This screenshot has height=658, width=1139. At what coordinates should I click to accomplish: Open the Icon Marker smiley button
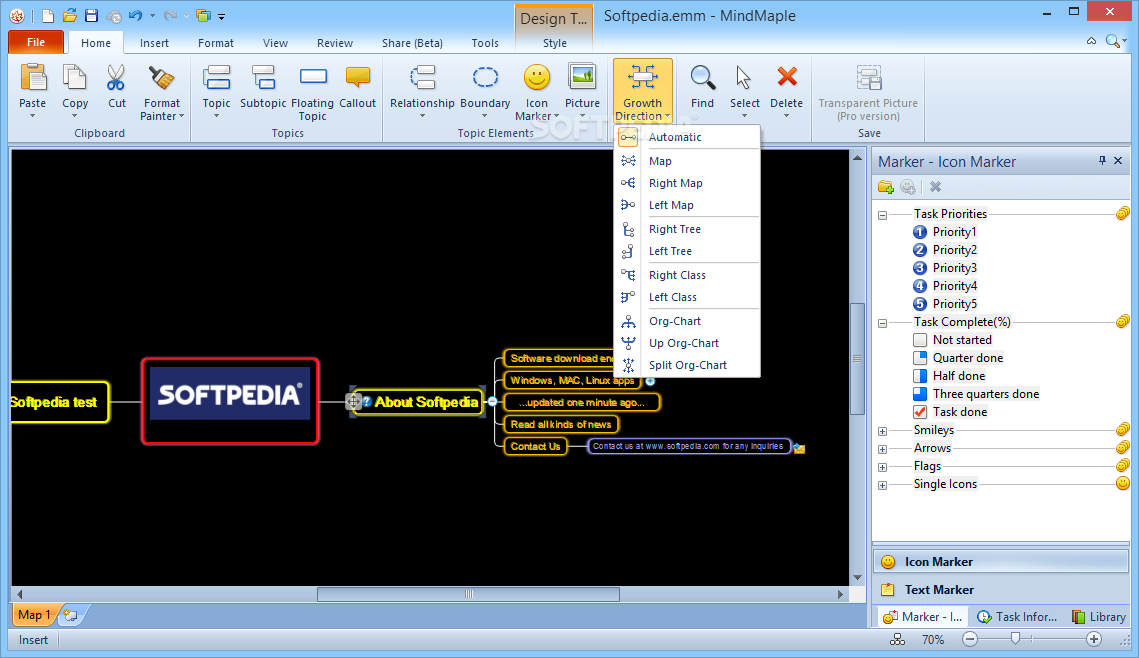pos(537,78)
